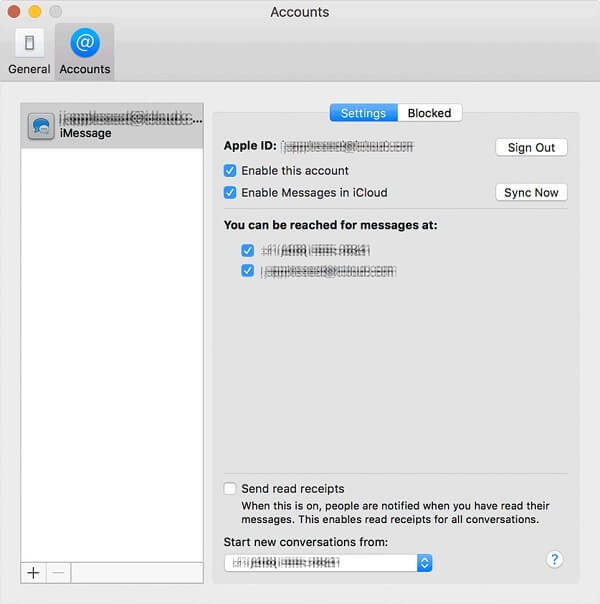This screenshot has height=604, width=600.
Task: Select the iMessage account in sidebar
Action: coord(112,126)
